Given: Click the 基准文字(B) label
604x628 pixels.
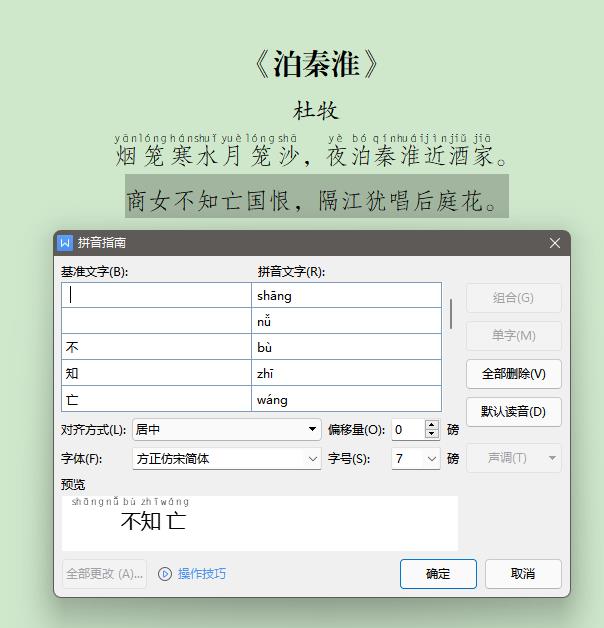Looking at the screenshot, I should (95, 272).
